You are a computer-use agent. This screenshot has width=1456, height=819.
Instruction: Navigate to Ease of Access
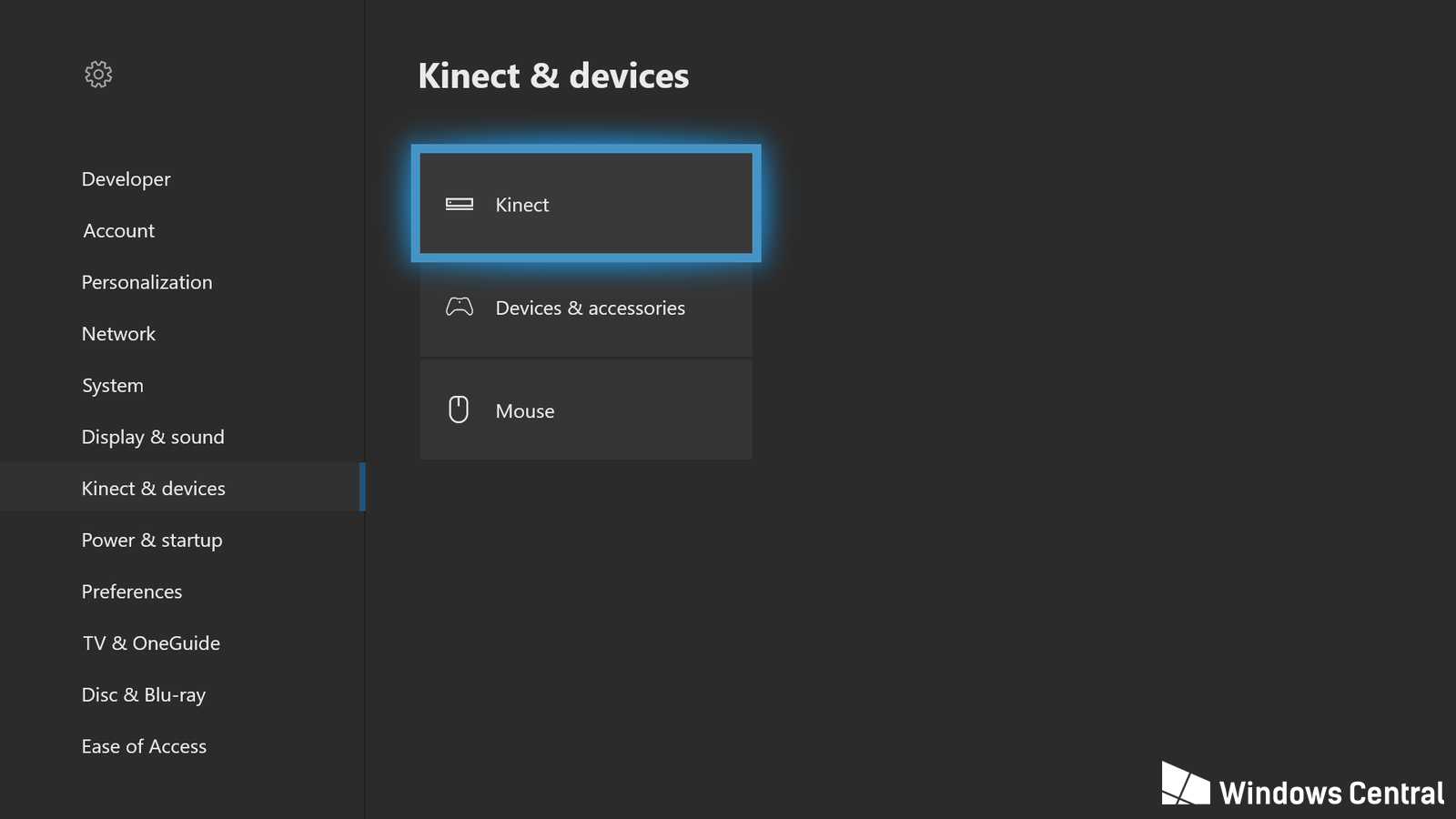click(144, 746)
